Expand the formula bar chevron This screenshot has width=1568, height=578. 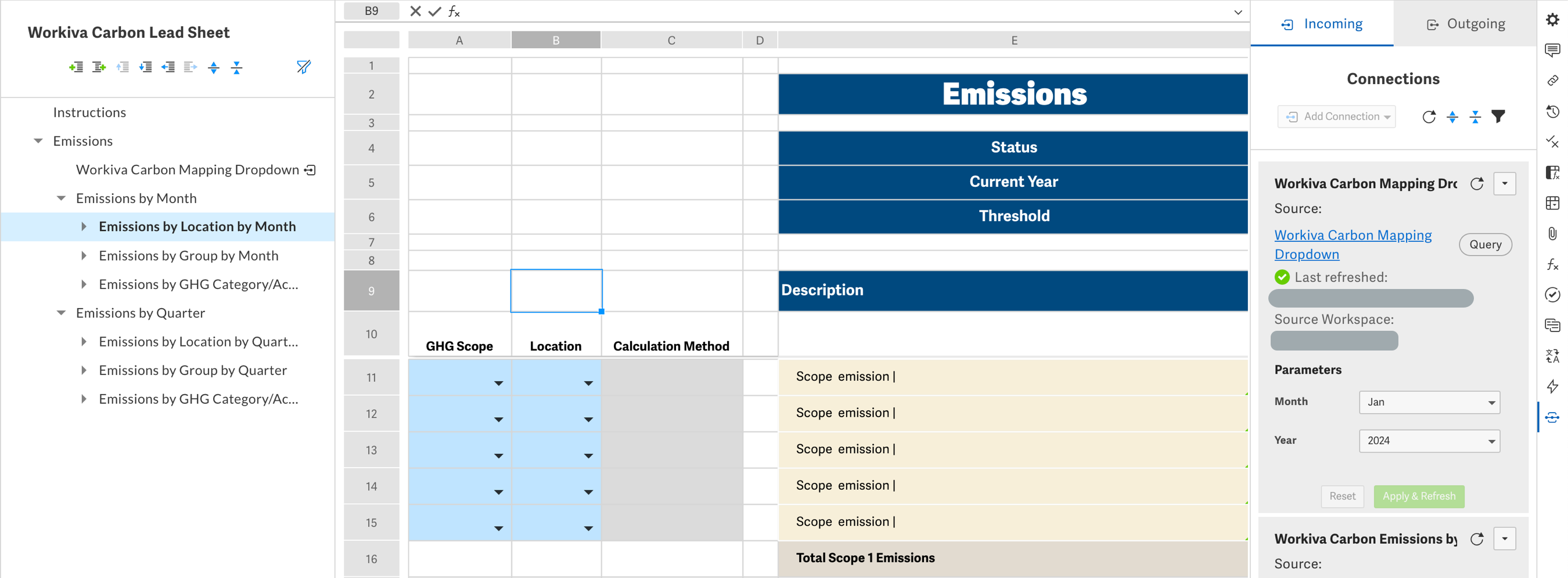[x=1238, y=12]
